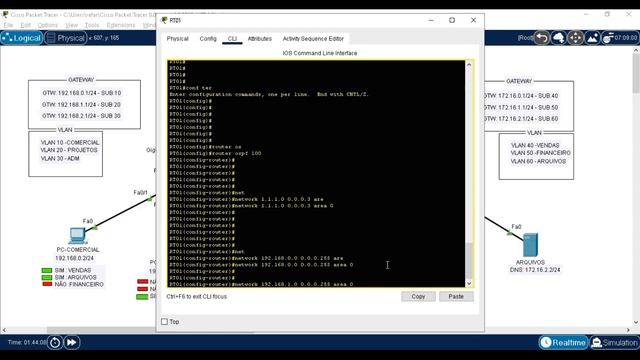Open the Physical tab in RT01 window
This screenshot has height=360, width=640.
(x=178, y=39)
